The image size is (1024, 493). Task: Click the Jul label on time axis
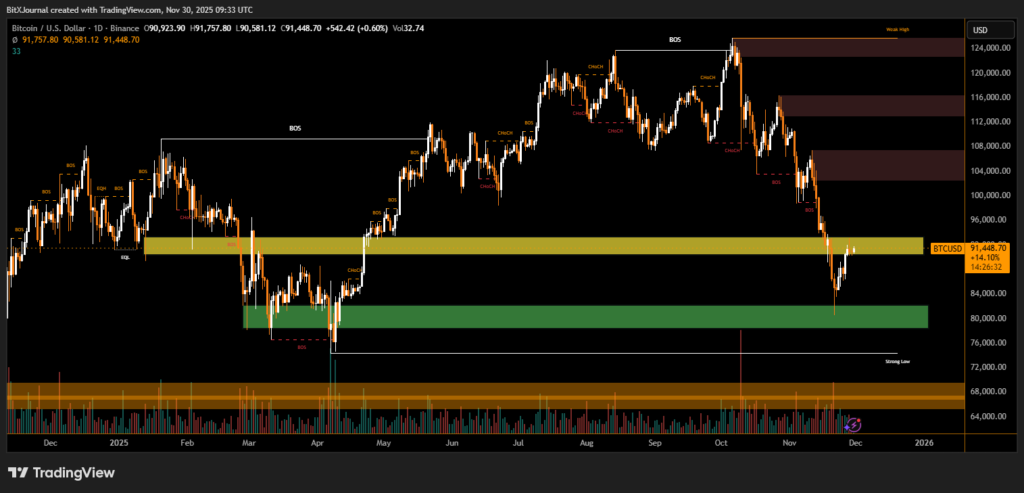519,441
